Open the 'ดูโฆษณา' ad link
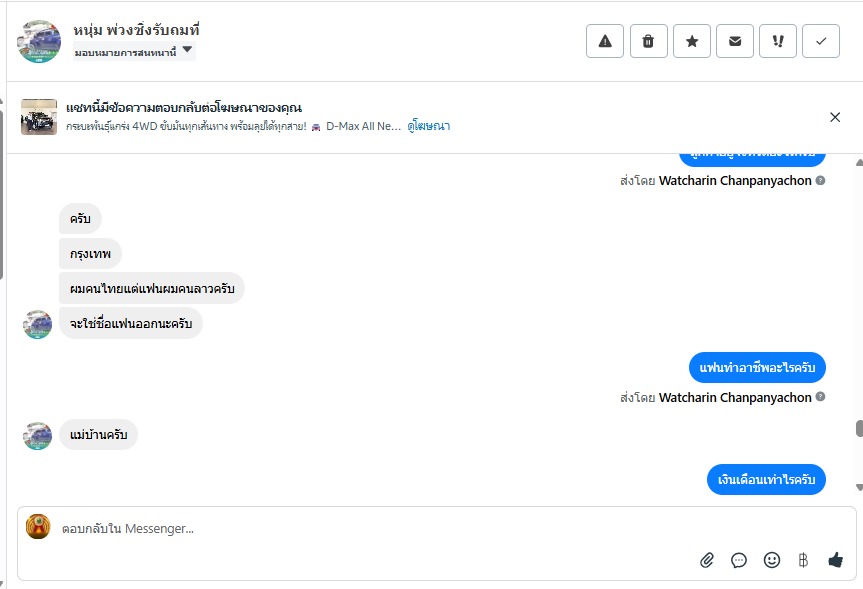863x589 pixels. [x=428, y=127]
